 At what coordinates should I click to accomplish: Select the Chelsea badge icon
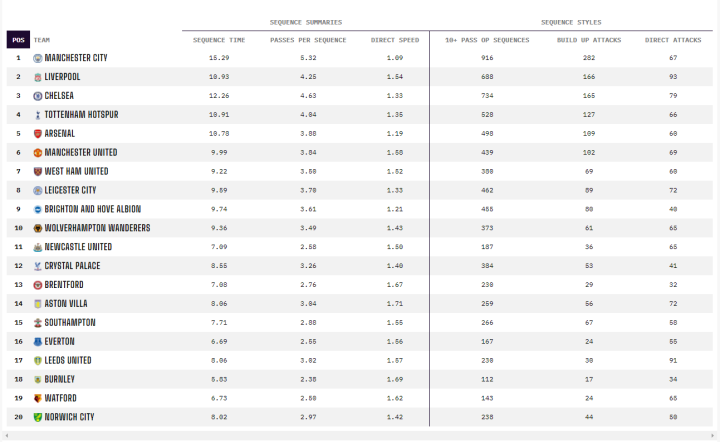tap(38, 96)
